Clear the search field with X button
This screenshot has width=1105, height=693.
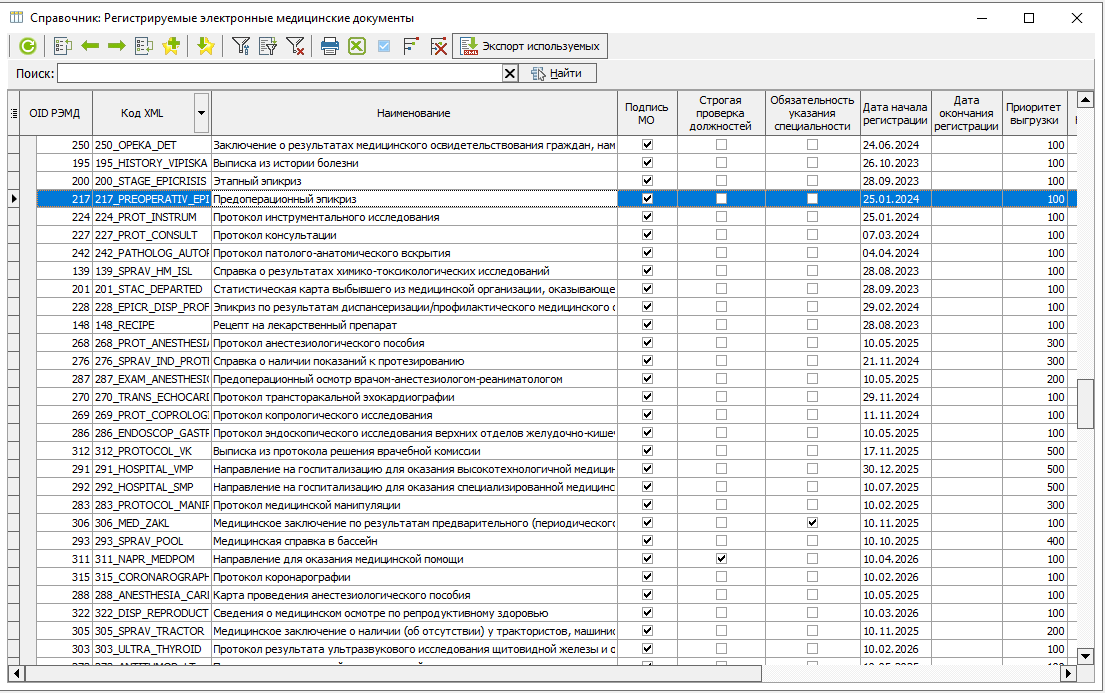510,73
